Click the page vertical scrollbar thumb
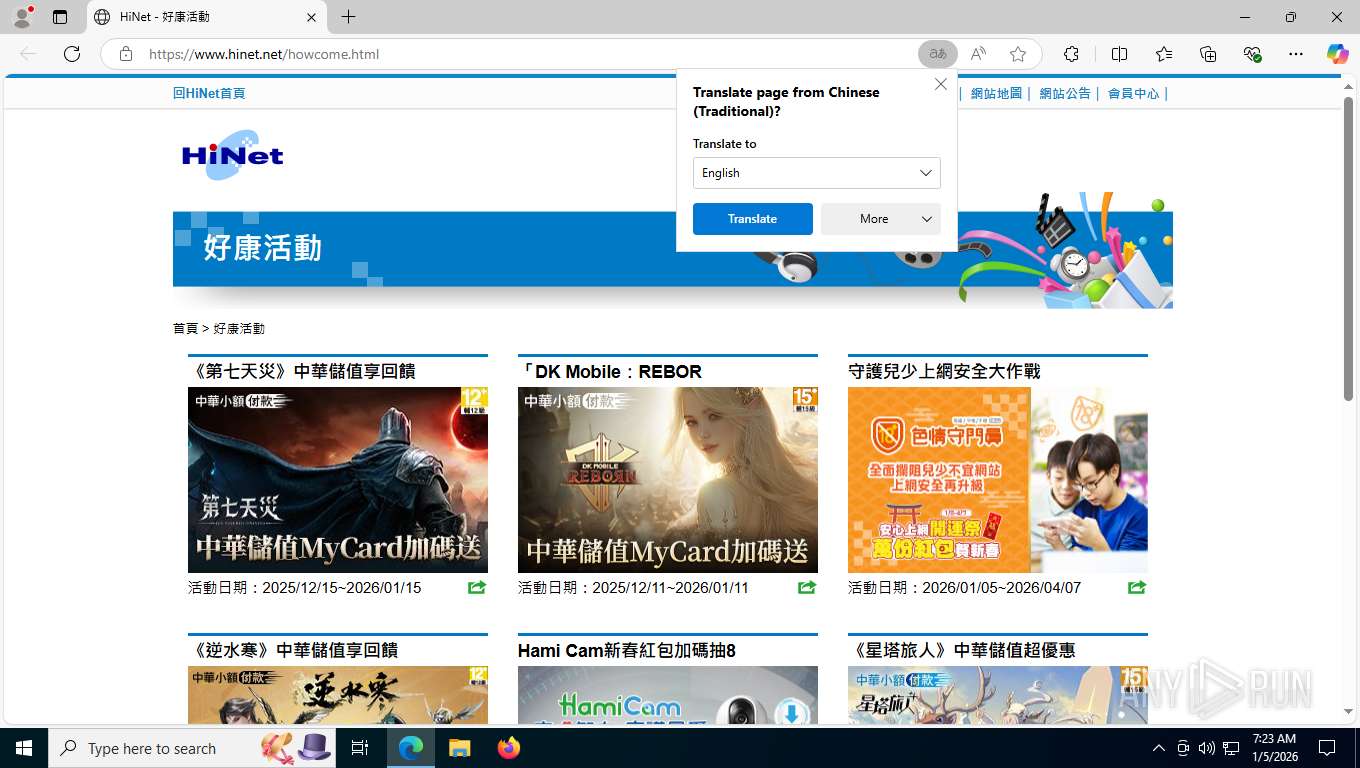The height and width of the screenshot is (768, 1360). coord(1348,250)
